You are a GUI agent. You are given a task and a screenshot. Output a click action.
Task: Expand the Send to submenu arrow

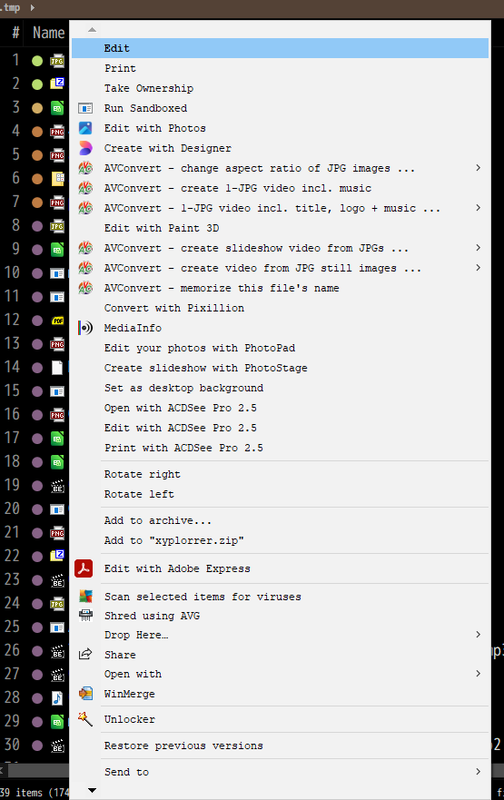(478, 771)
